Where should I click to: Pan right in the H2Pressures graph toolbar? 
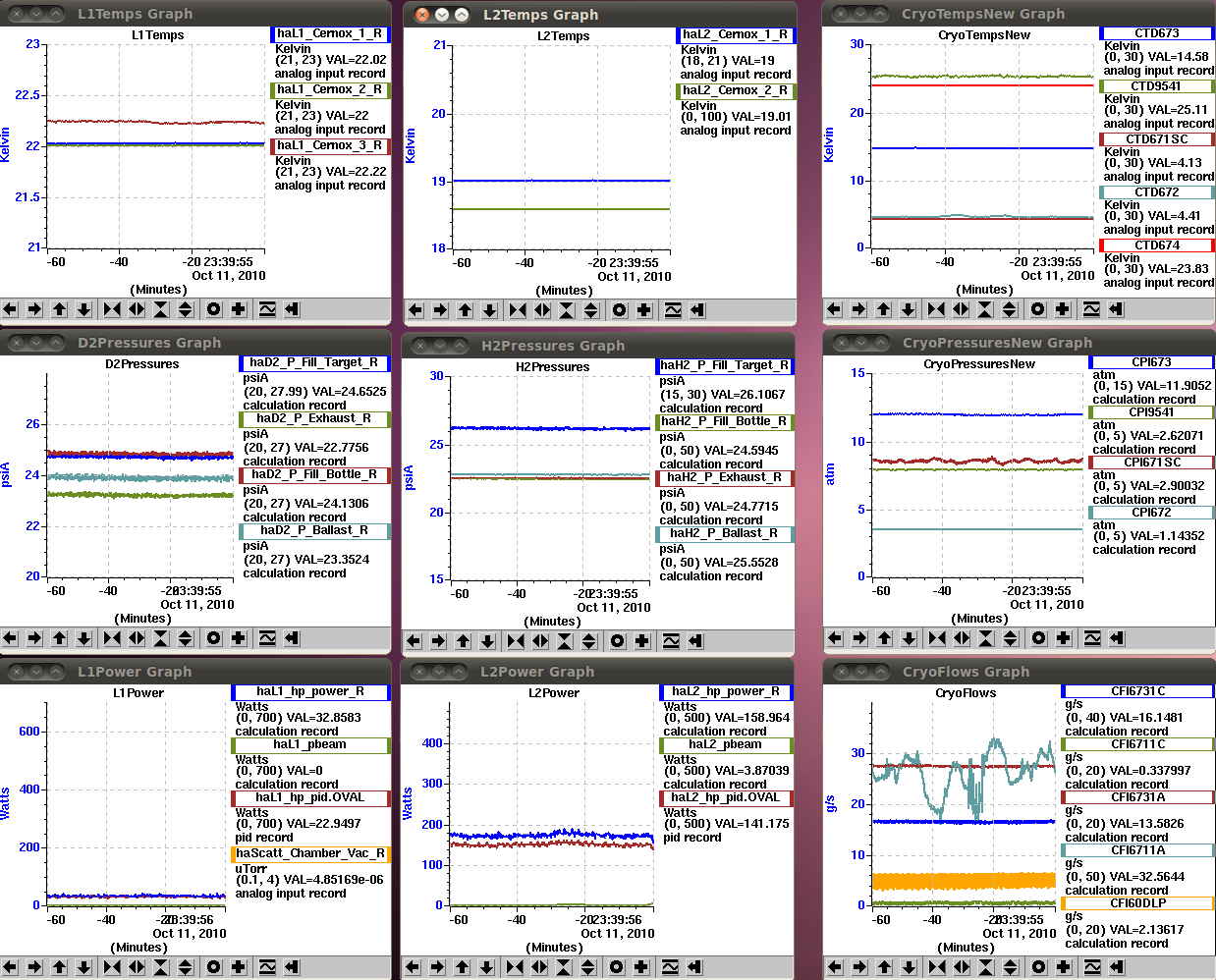point(438,641)
